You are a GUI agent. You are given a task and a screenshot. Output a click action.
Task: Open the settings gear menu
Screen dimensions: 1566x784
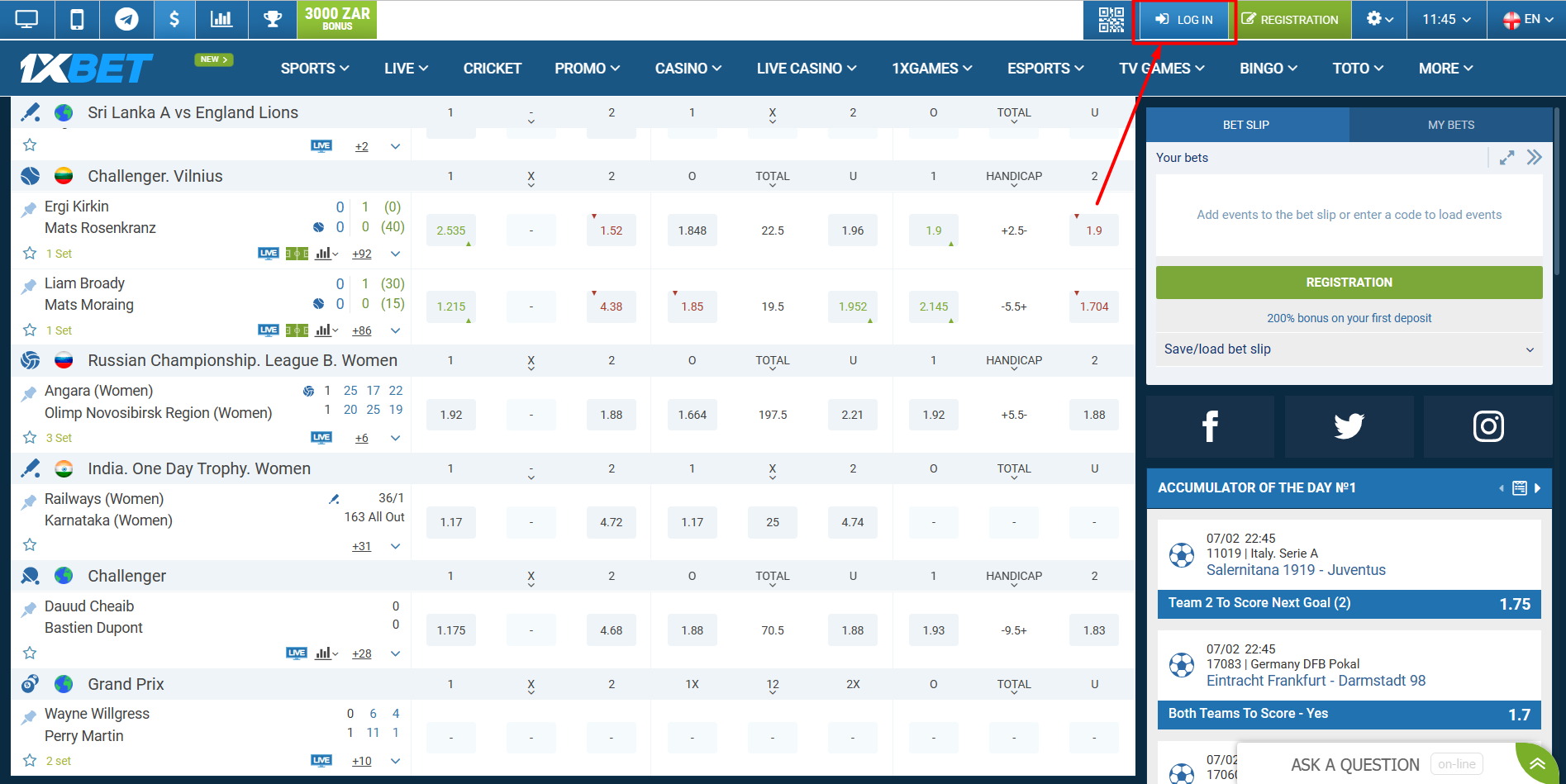[1380, 19]
